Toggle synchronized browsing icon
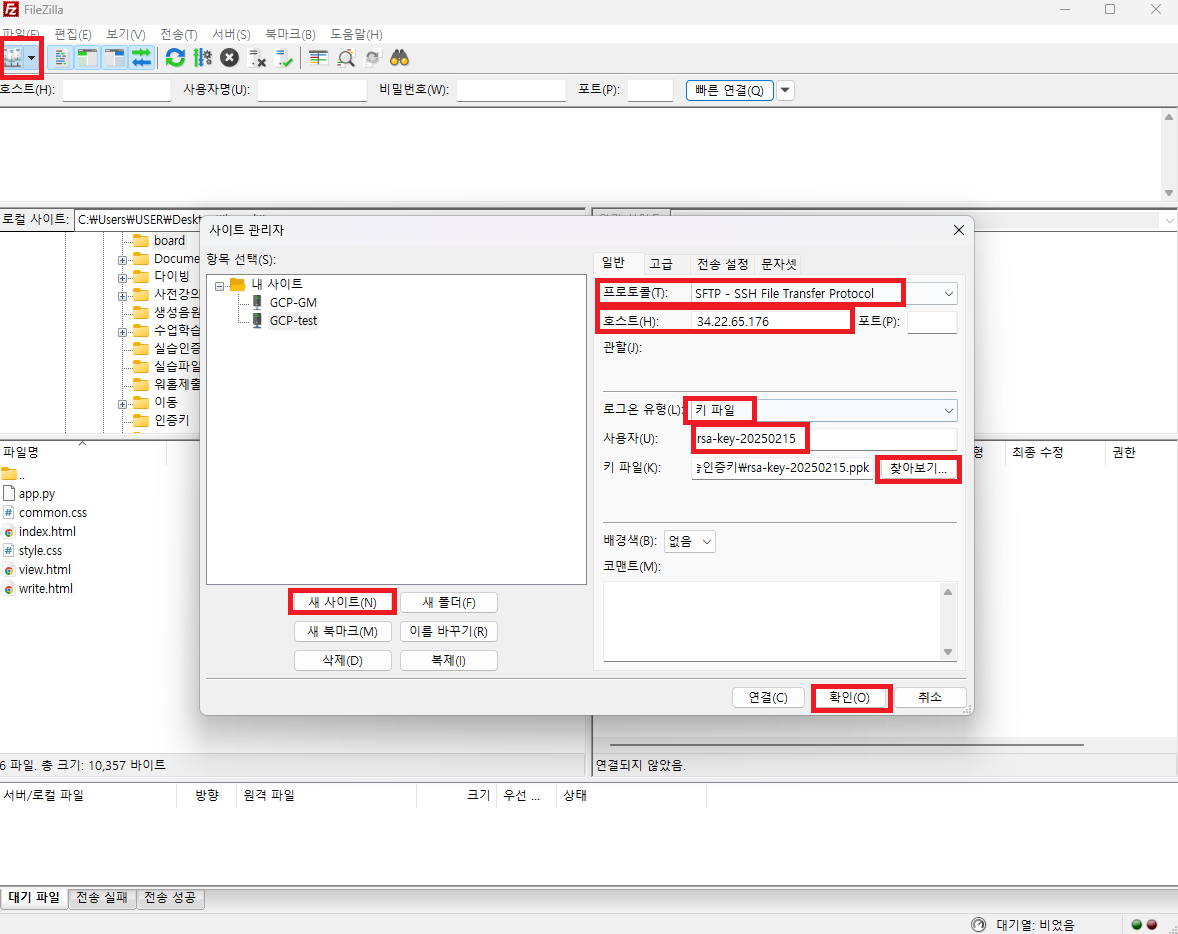The image size is (1178, 934). 373,58
